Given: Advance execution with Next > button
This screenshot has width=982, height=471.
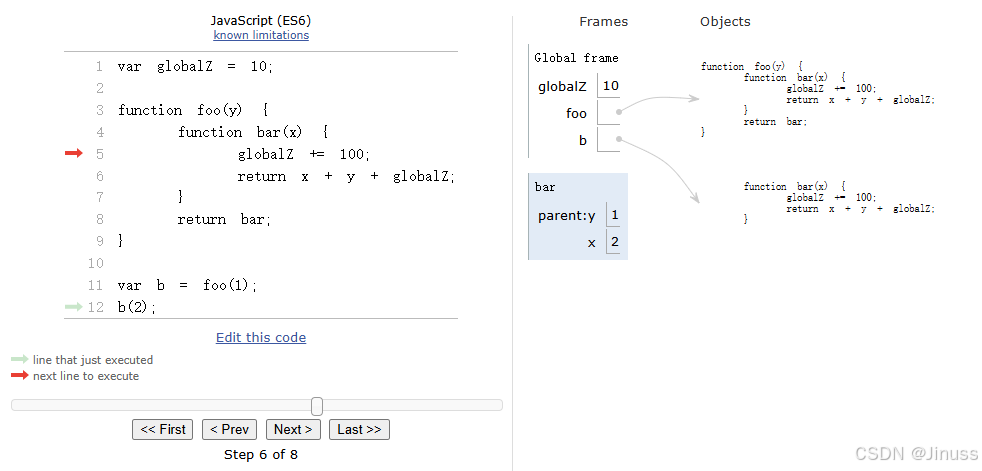Looking at the screenshot, I should pos(293,430).
